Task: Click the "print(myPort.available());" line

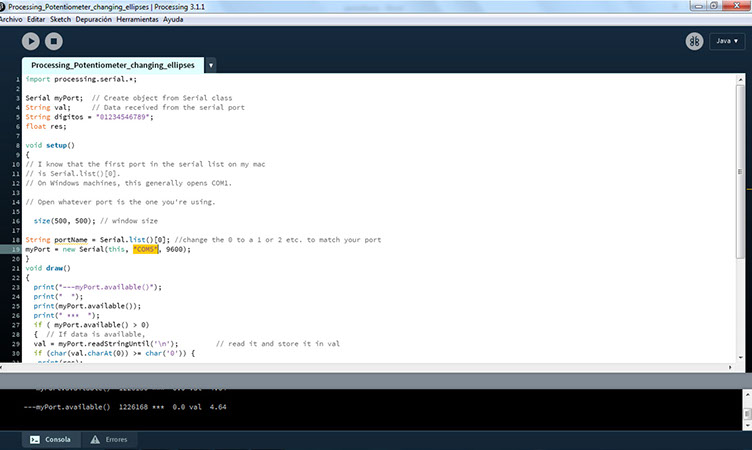Action: 87,306
